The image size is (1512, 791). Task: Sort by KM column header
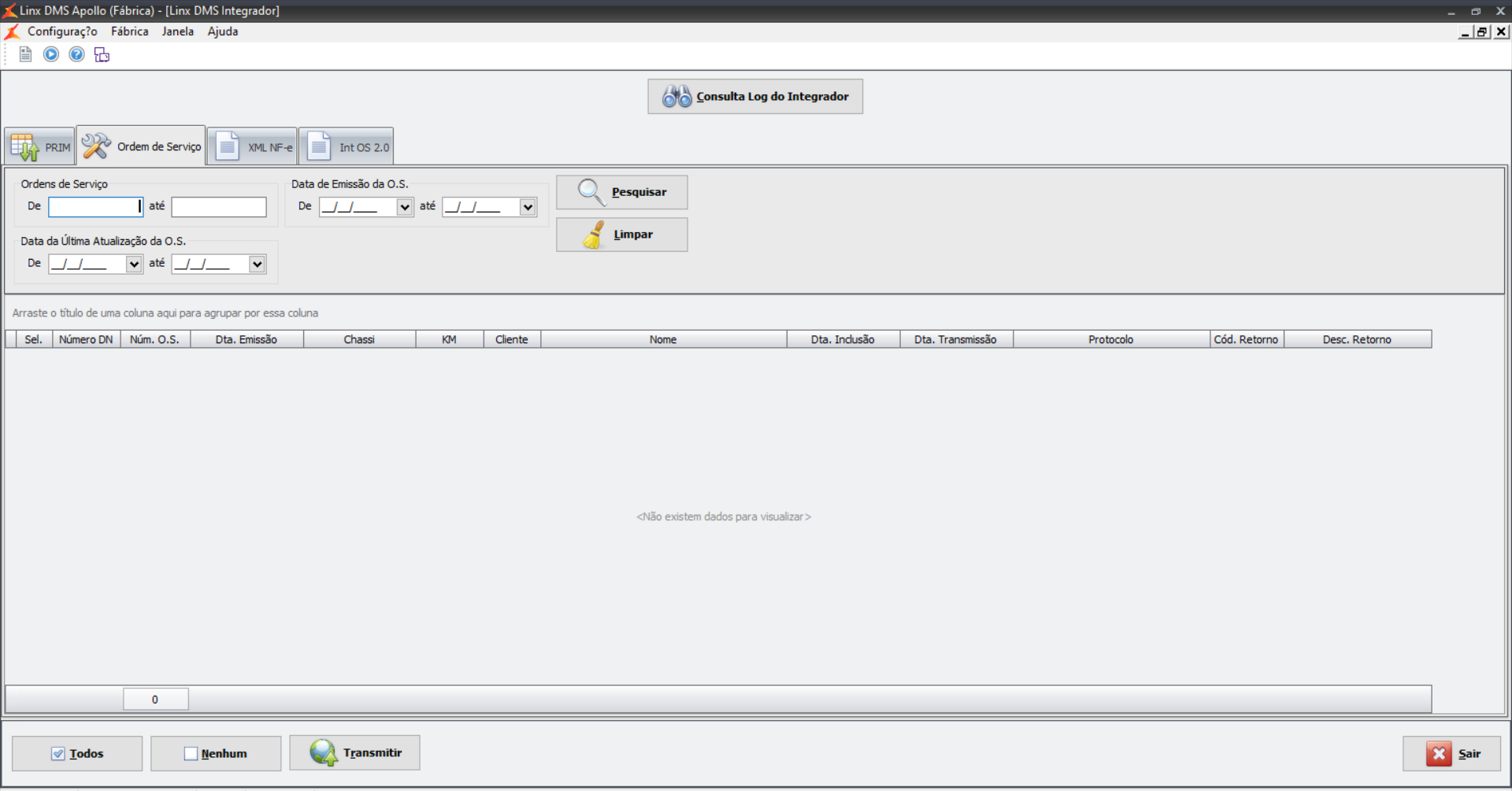click(x=450, y=339)
